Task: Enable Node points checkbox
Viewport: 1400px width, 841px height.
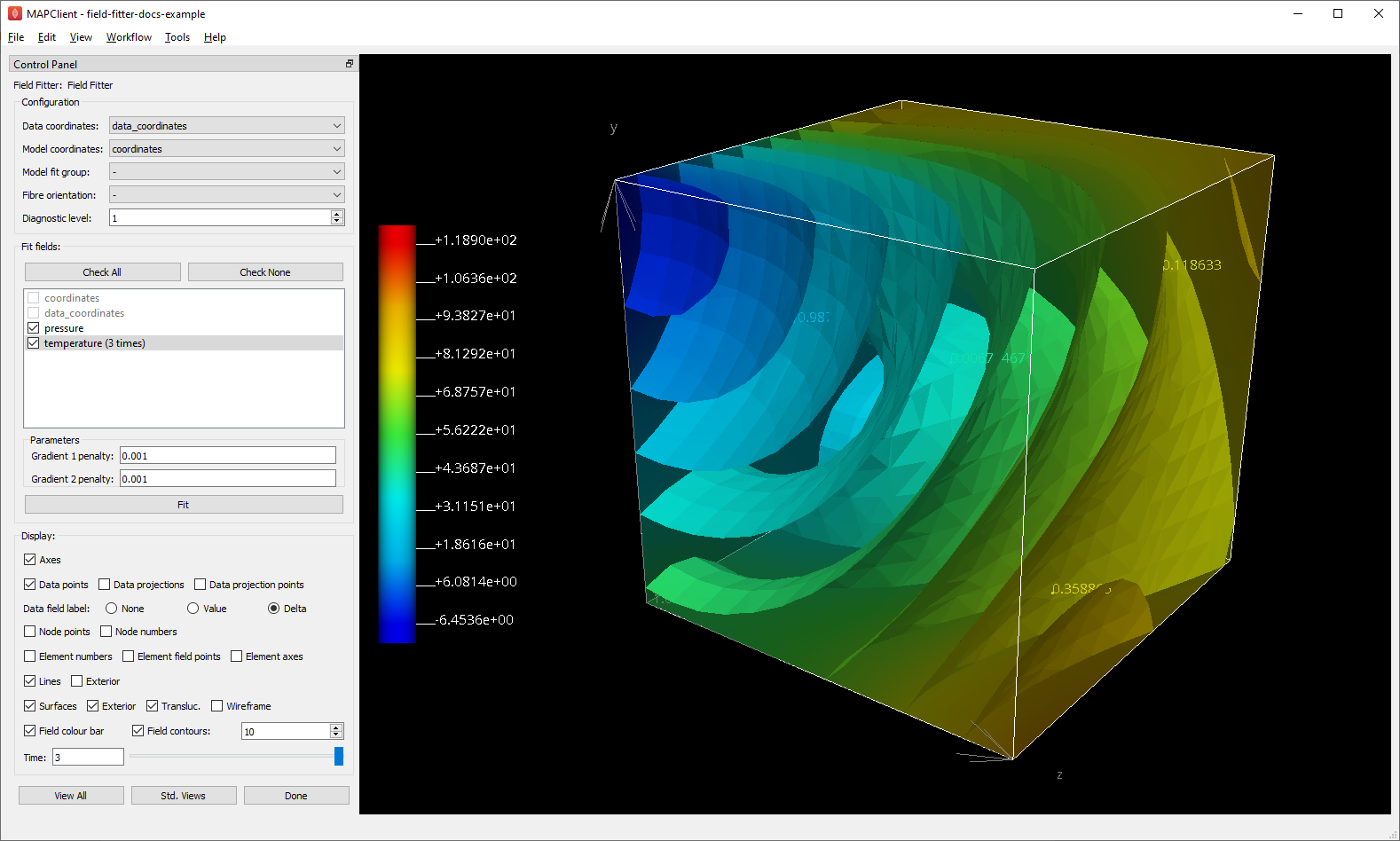Action: (30, 632)
